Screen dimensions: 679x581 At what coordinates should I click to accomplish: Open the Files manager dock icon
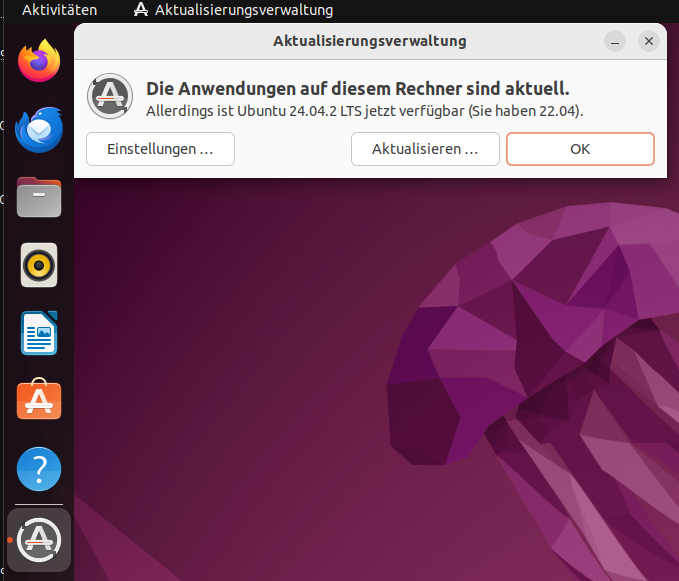coord(39,197)
